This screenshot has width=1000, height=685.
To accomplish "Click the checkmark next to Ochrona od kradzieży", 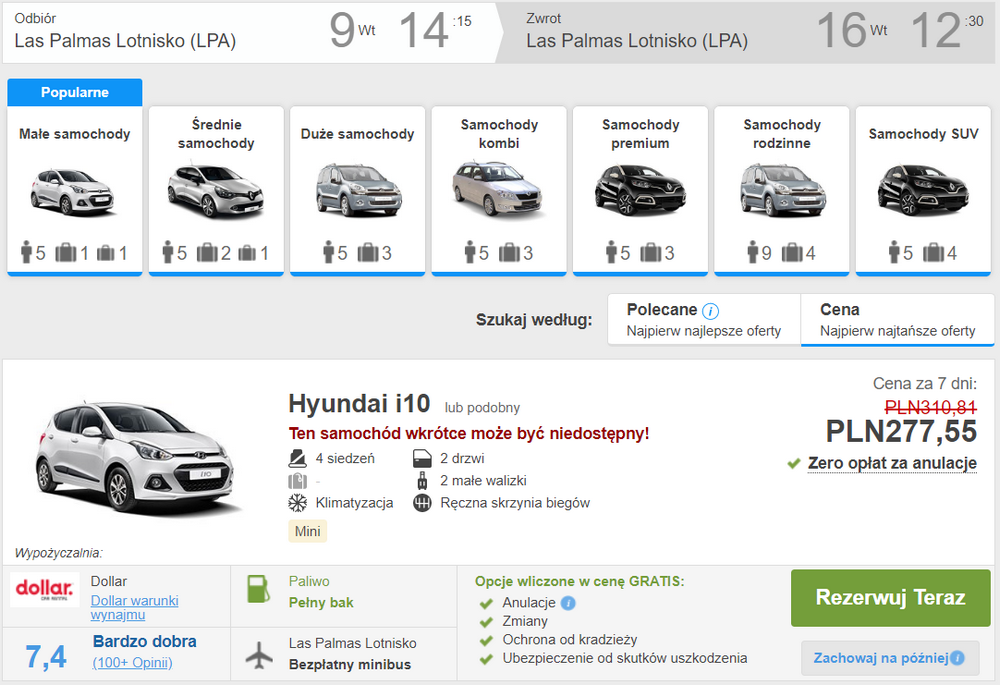I will point(486,640).
